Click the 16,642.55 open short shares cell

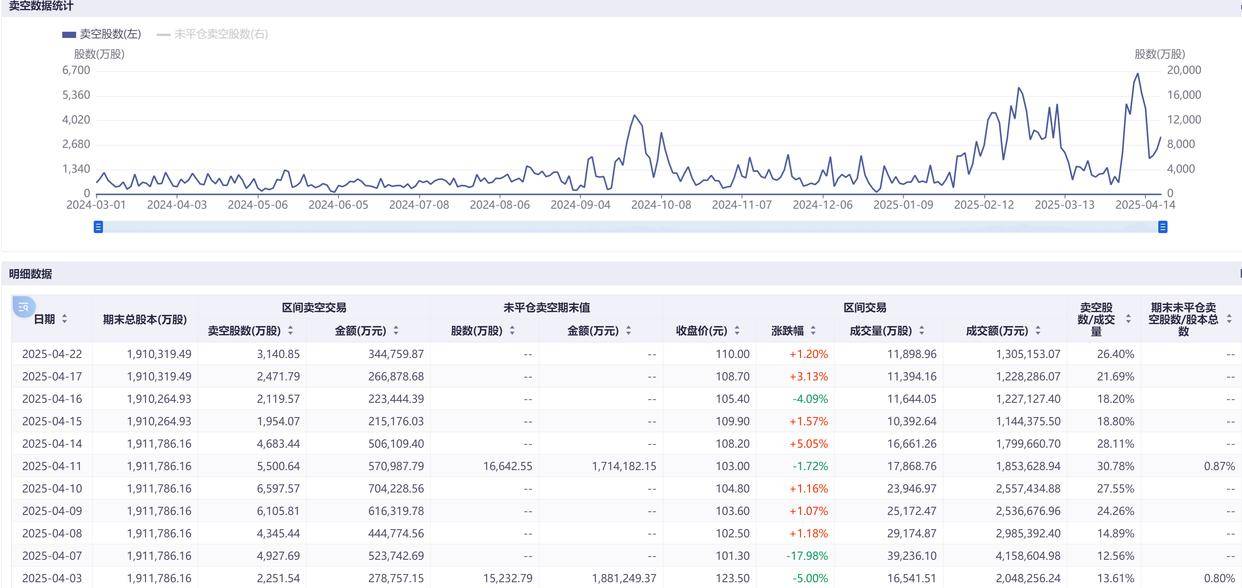coord(507,466)
